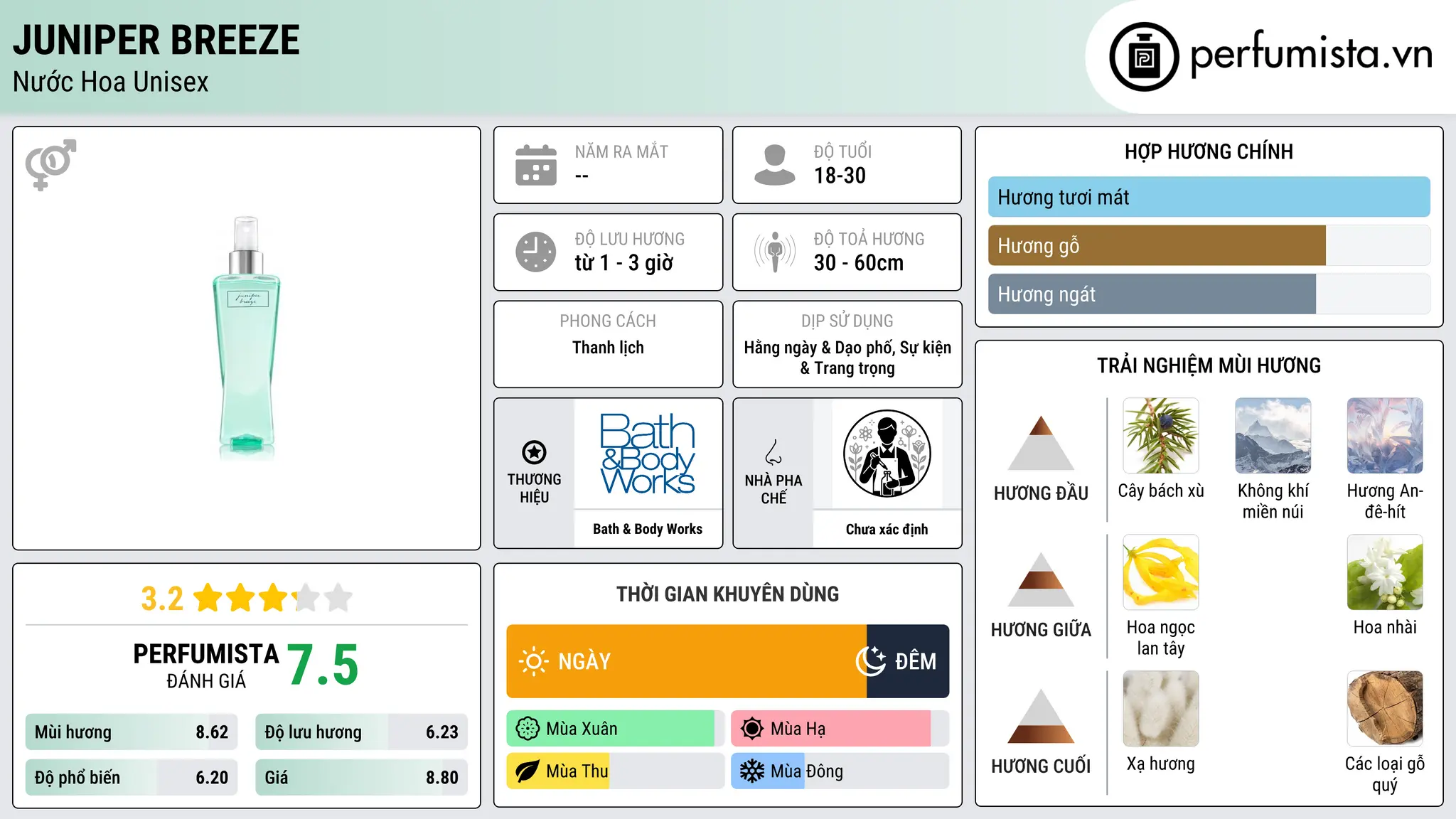Click the sun icon in the Ngày bar
Image resolution: width=1456 pixels, height=819 pixels.
coord(533,661)
